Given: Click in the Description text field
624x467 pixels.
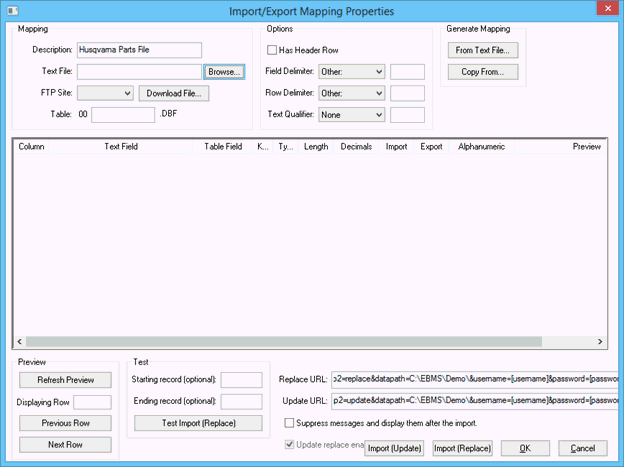Looking at the screenshot, I should pyautogui.click(x=138, y=50).
